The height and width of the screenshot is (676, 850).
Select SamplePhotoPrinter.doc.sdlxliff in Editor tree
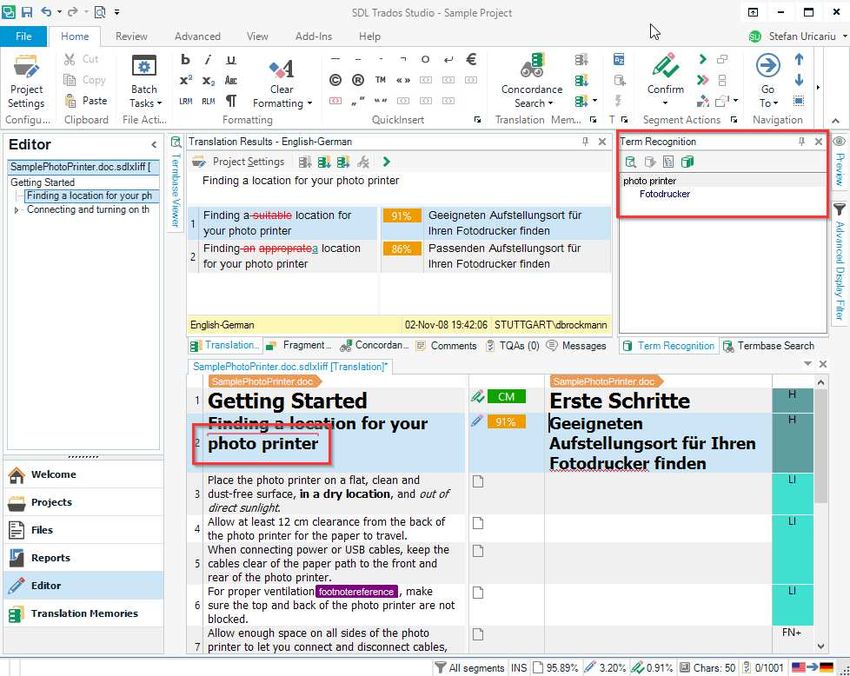pos(83,167)
